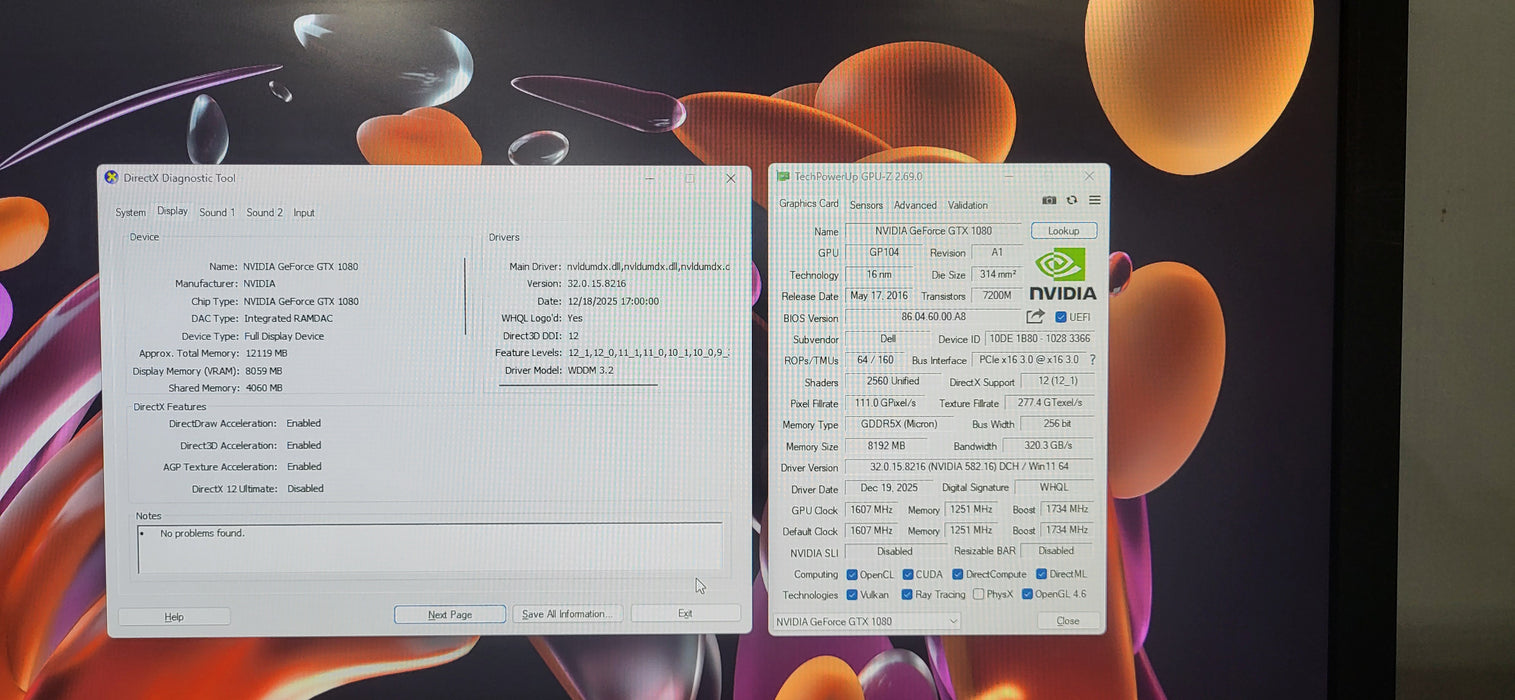Click the Die Size value 314 mm²

pyautogui.click(x=997, y=274)
